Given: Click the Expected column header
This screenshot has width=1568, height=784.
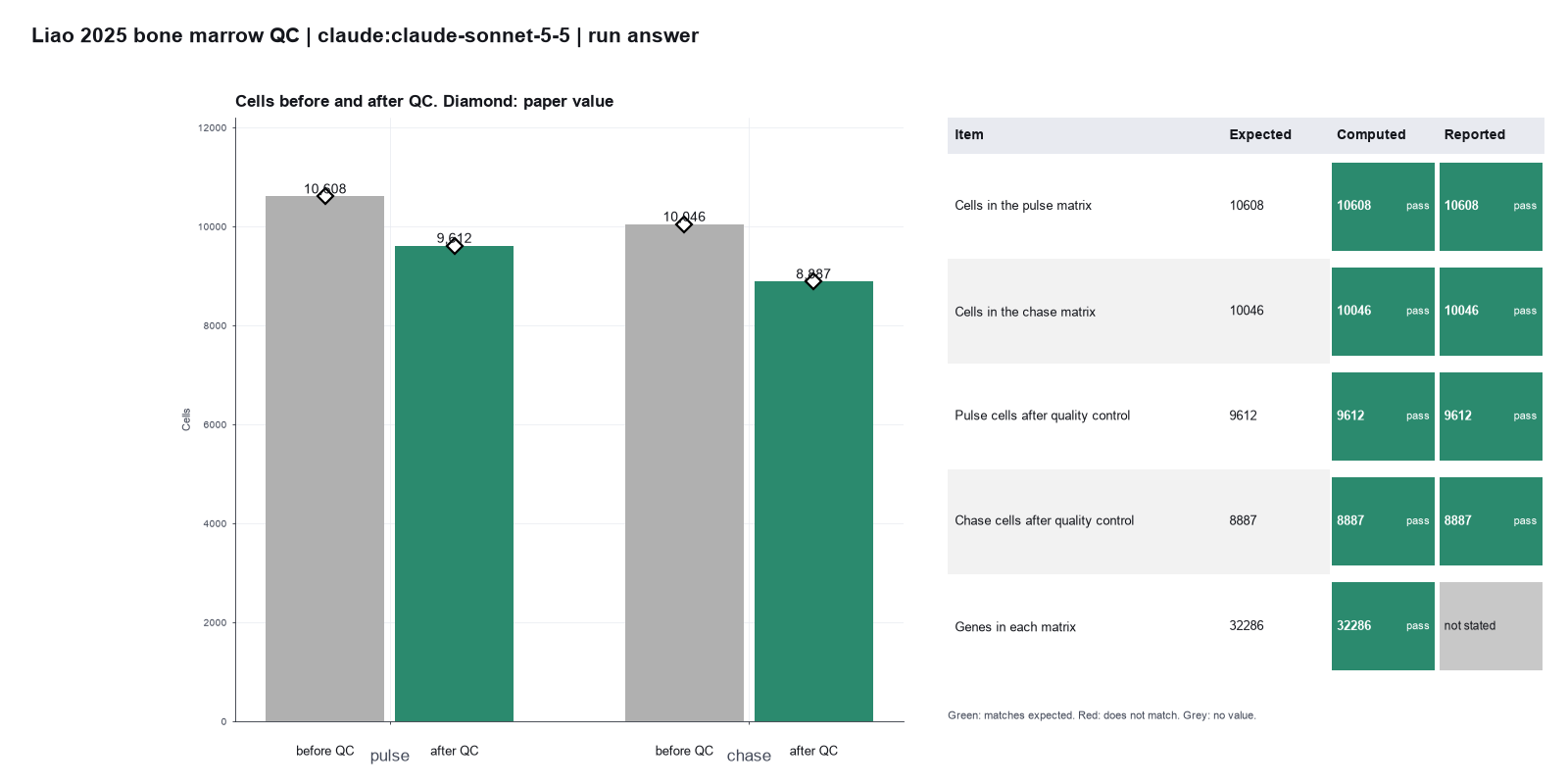Looking at the screenshot, I should point(1260,135).
